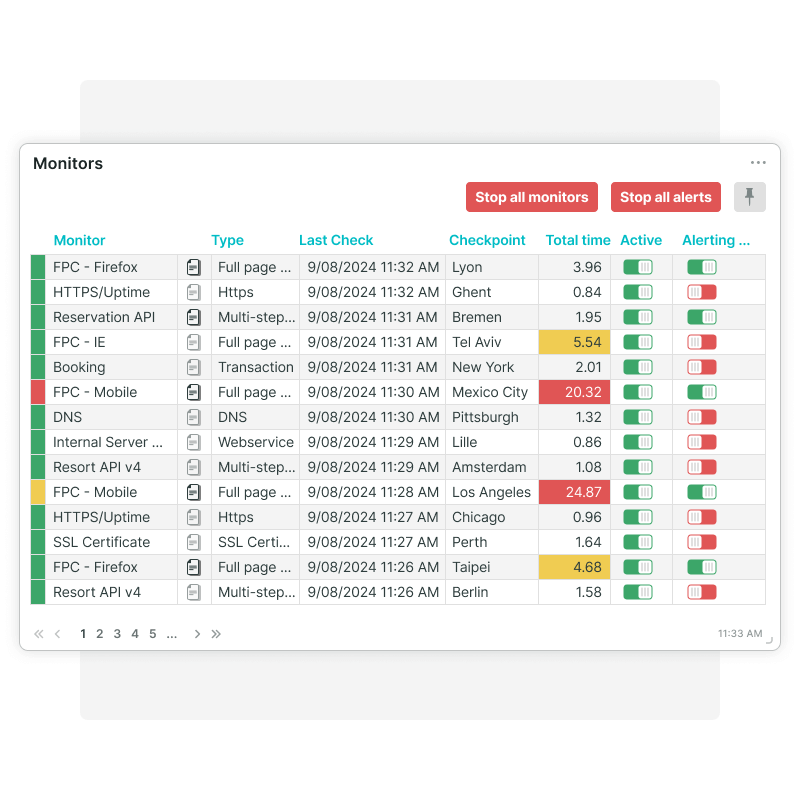800x800 pixels.
Task: Toggle Active switch for Booking monitor
Action: [638, 367]
